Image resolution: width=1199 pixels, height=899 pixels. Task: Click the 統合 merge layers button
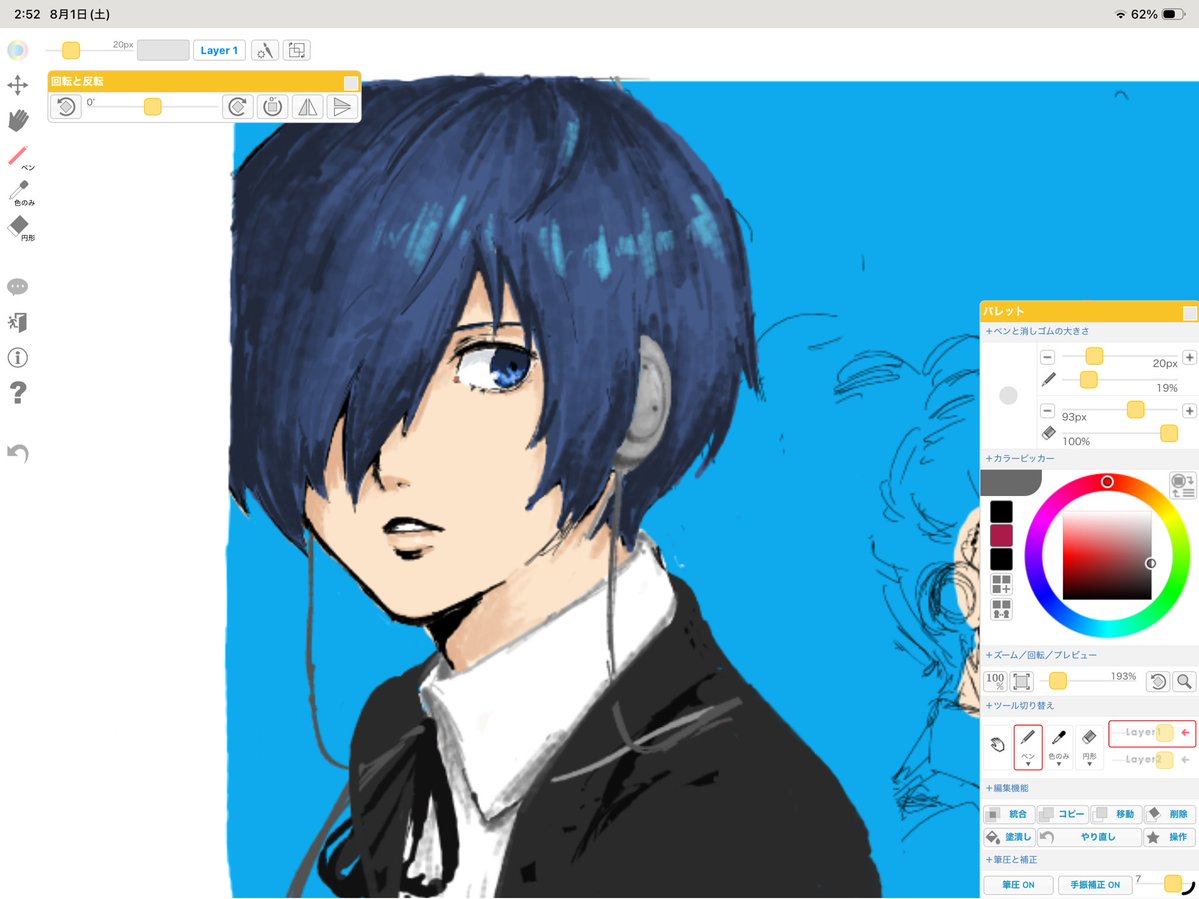click(1009, 814)
